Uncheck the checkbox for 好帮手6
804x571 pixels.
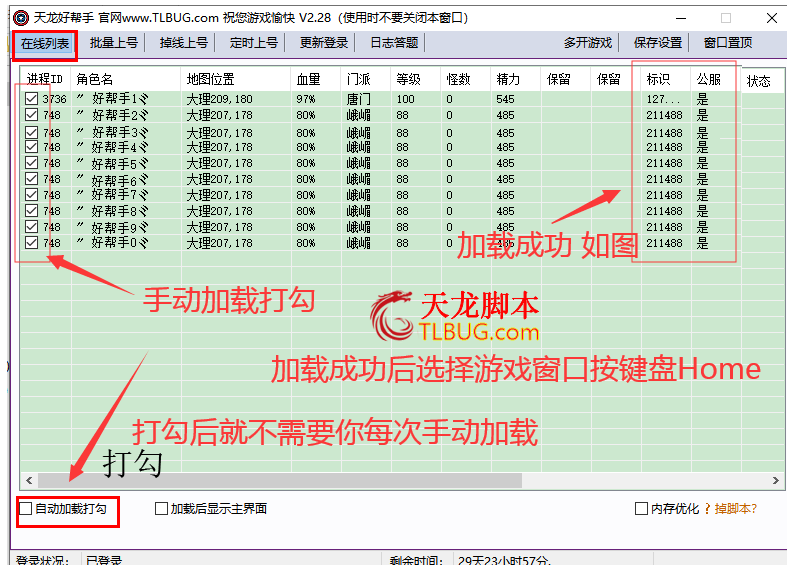click(31, 178)
